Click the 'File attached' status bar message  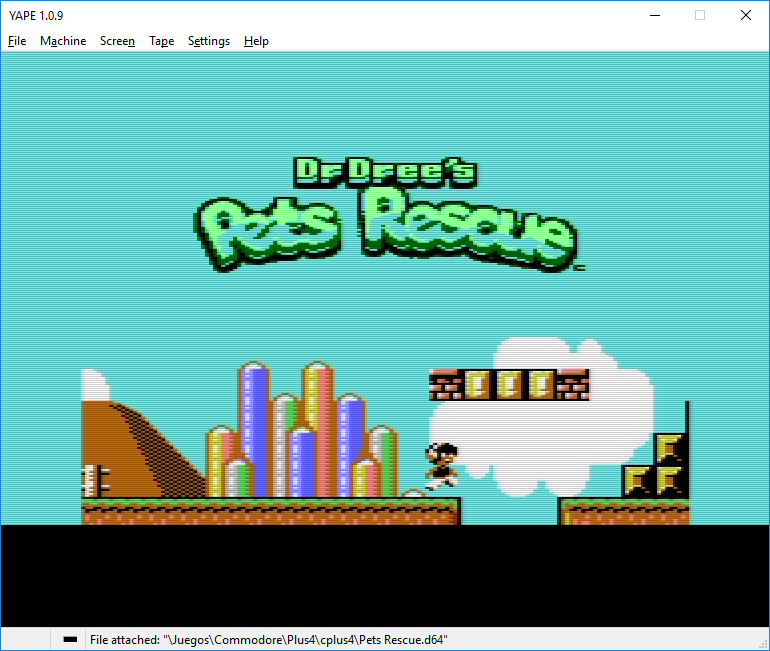click(x=269, y=640)
